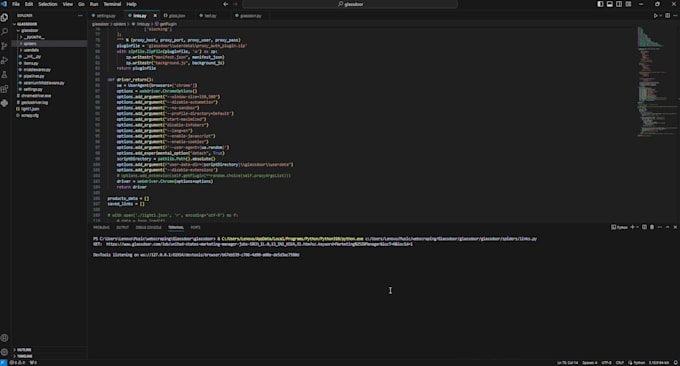Open the Run and Debug view
This screenshot has height=366, width=680.
(5, 60)
